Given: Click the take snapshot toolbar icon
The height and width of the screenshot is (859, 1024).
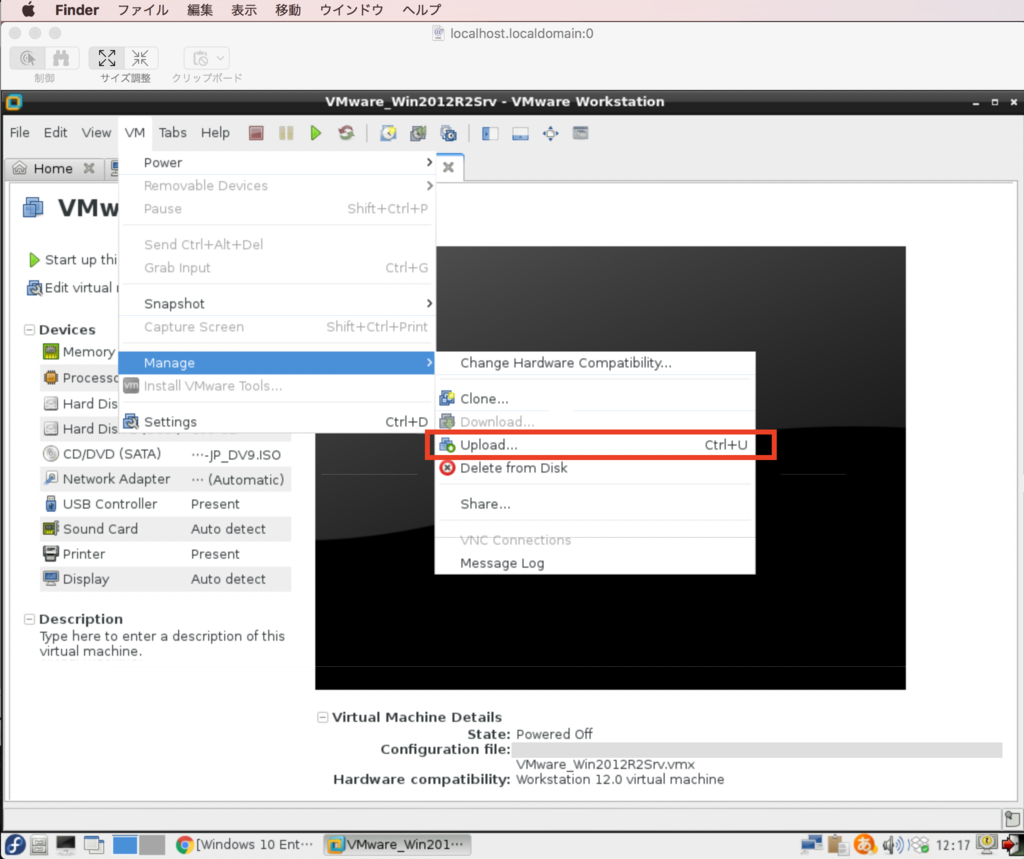Looking at the screenshot, I should click(x=388, y=133).
